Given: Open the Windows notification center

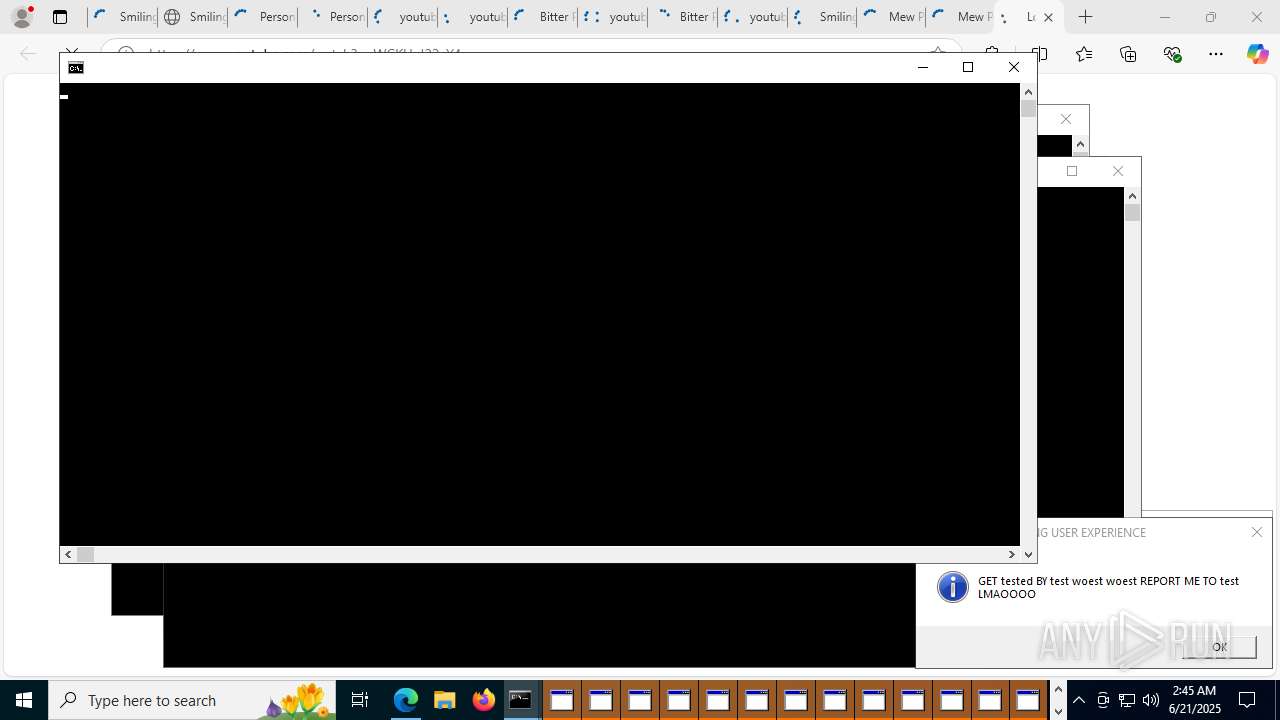Looking at the screenshot, I should tap(1248, 700).
